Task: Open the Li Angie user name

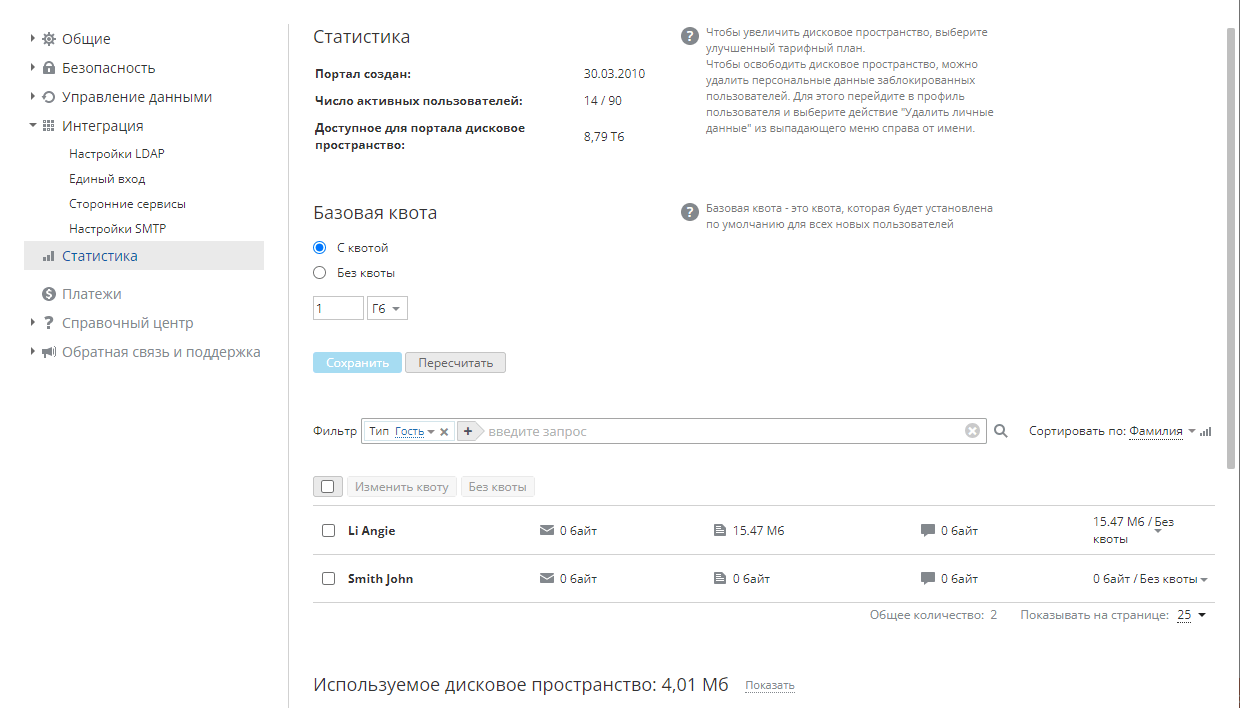Action: point(372,531)
